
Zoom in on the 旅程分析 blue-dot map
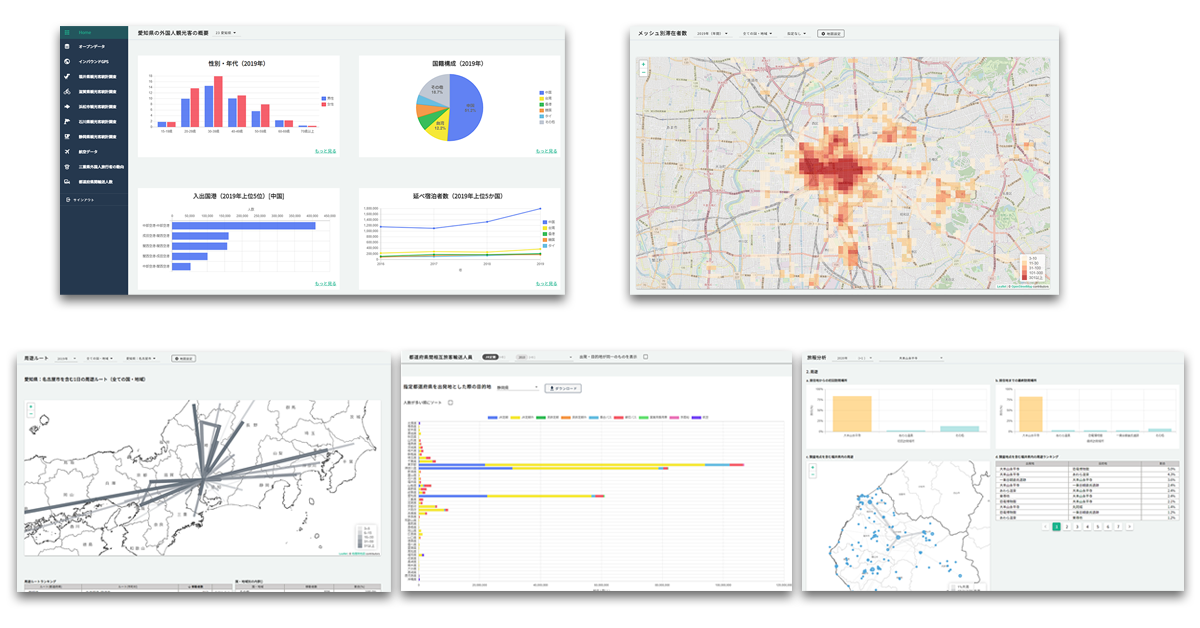(x=811, y=467)
